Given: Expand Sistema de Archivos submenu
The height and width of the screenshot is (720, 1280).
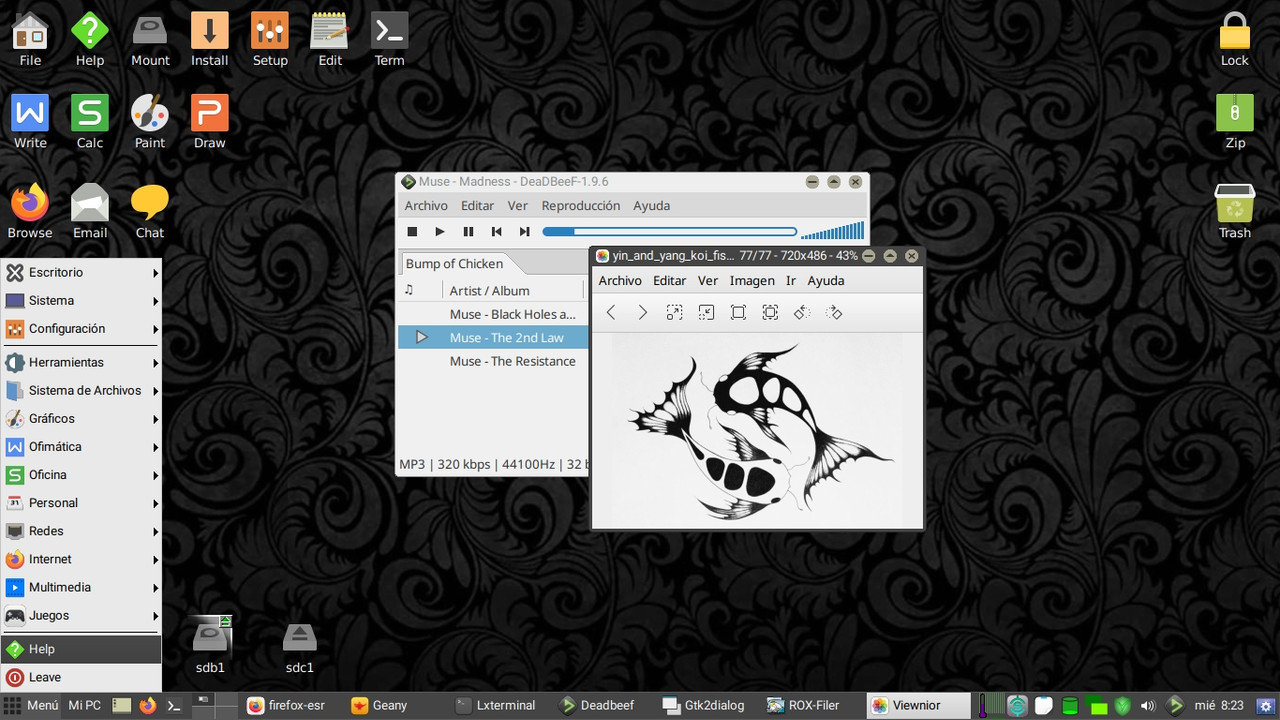Looking at the screenshot, I should click(x=81, y=390).
